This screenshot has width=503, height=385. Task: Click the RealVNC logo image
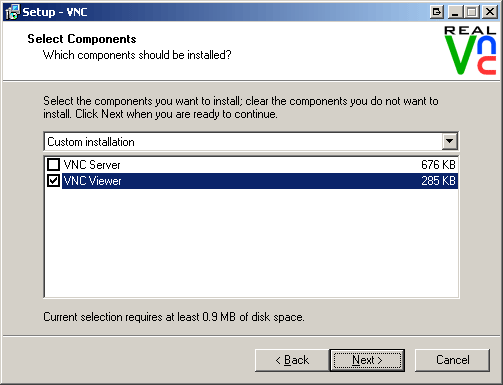470,50
